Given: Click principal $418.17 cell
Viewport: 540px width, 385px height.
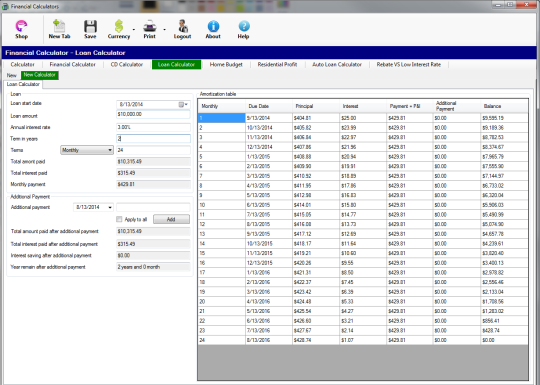Looking at the screenshot, I should tap(316, 243).
